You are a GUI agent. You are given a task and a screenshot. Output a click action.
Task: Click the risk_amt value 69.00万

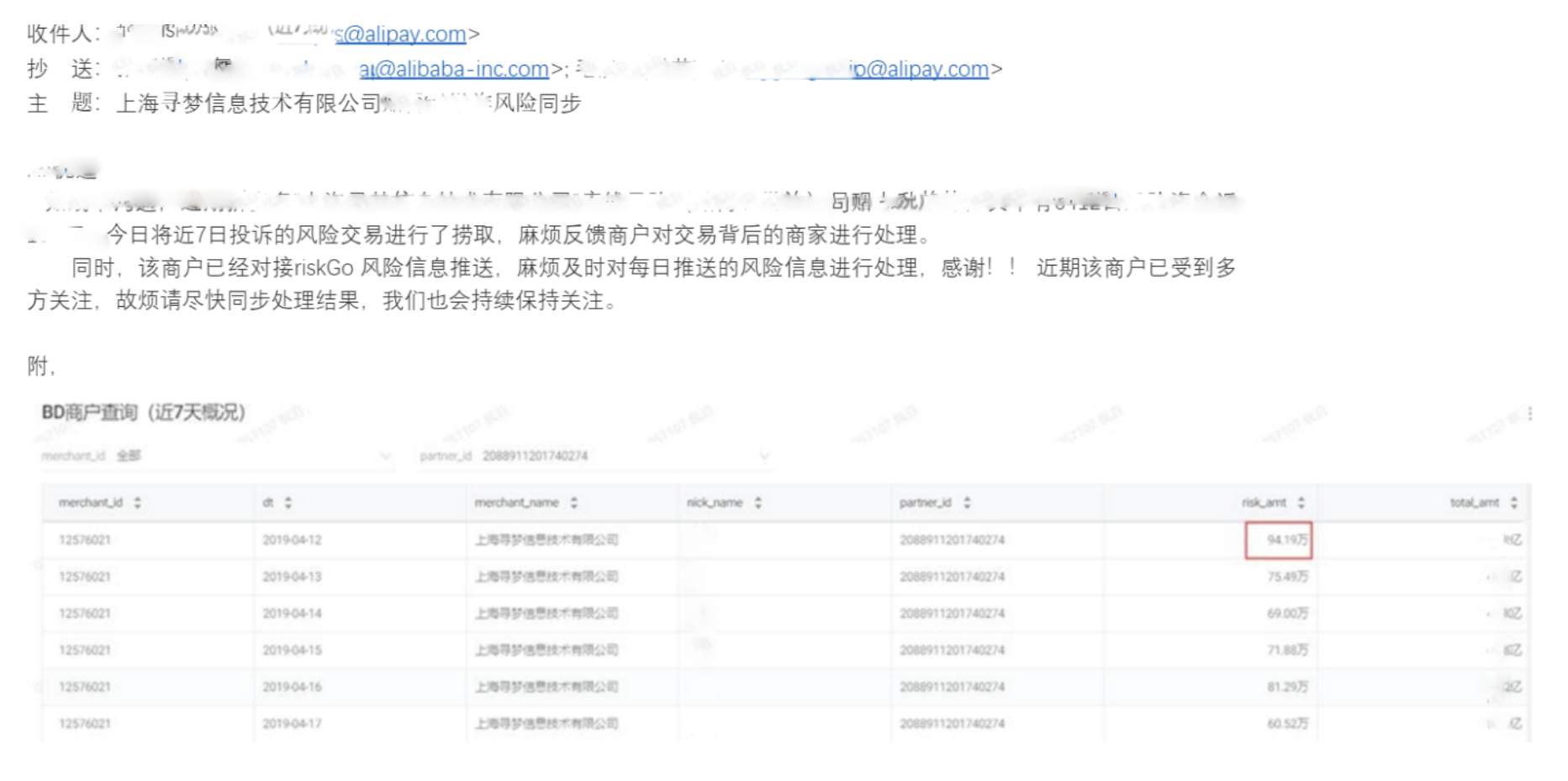point(1287,614)
